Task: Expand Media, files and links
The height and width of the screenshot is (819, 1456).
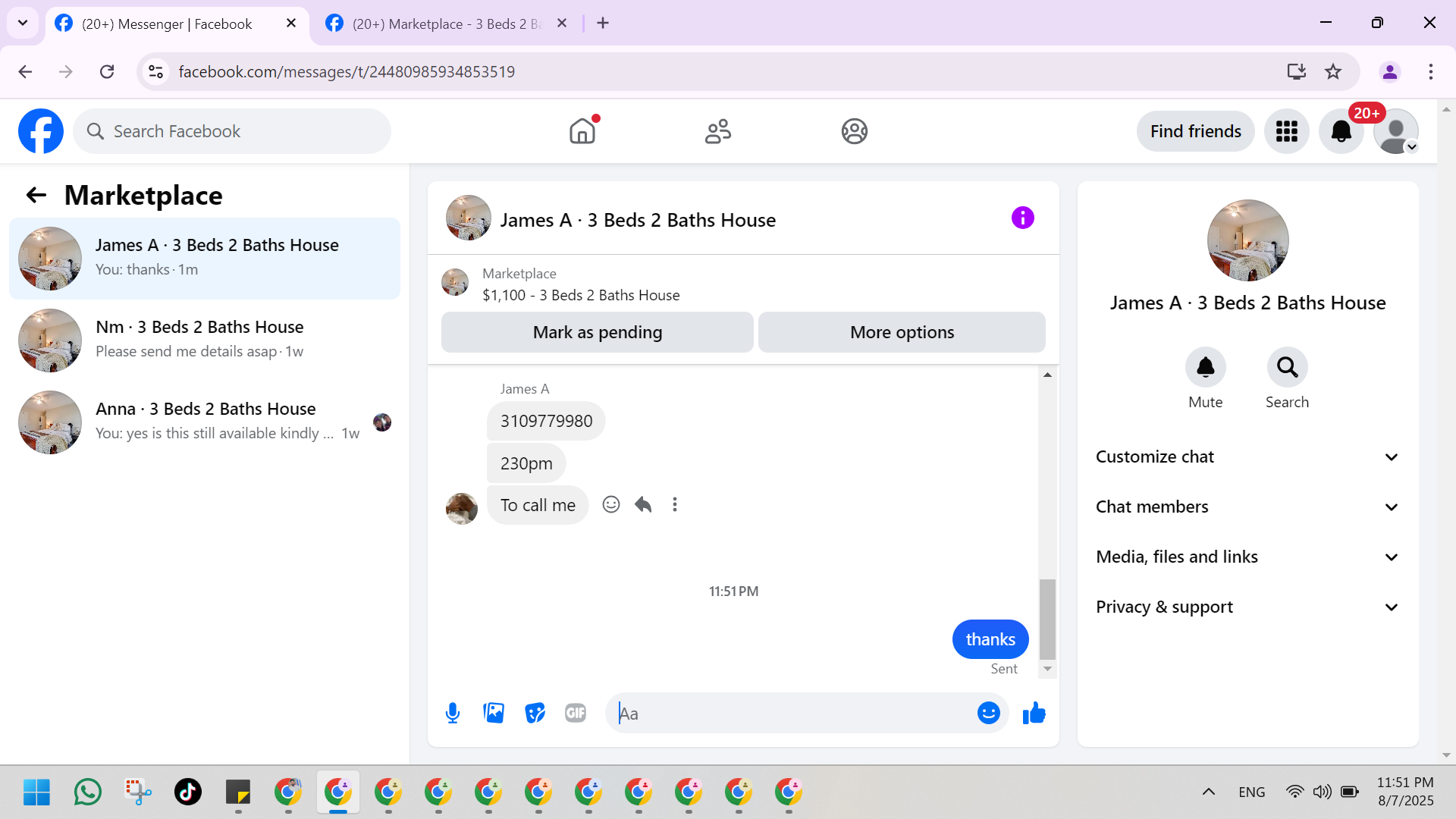Action: coord(1247,557)
